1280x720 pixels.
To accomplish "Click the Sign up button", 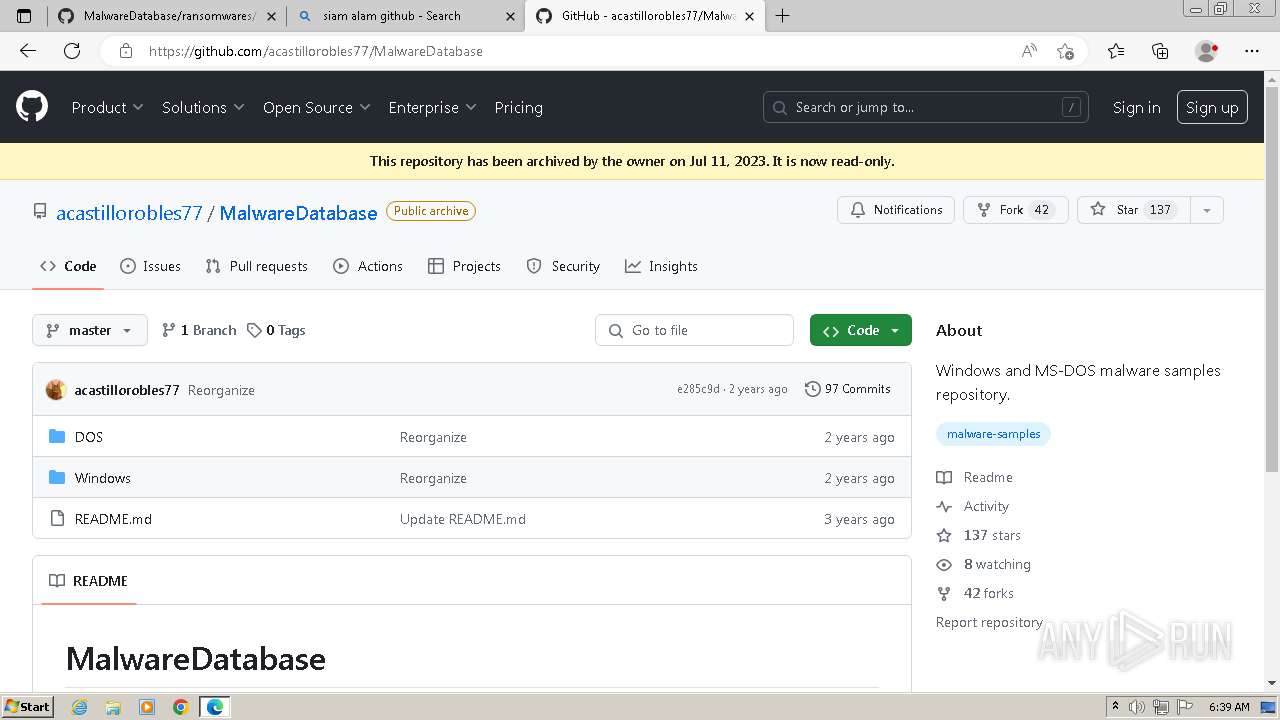I will click(1212, 107).
